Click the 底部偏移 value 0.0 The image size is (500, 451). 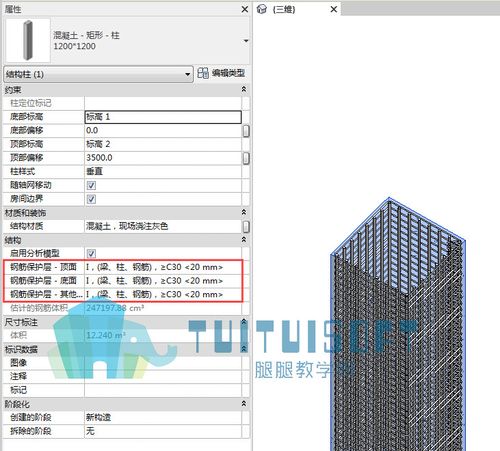point(163,131)
